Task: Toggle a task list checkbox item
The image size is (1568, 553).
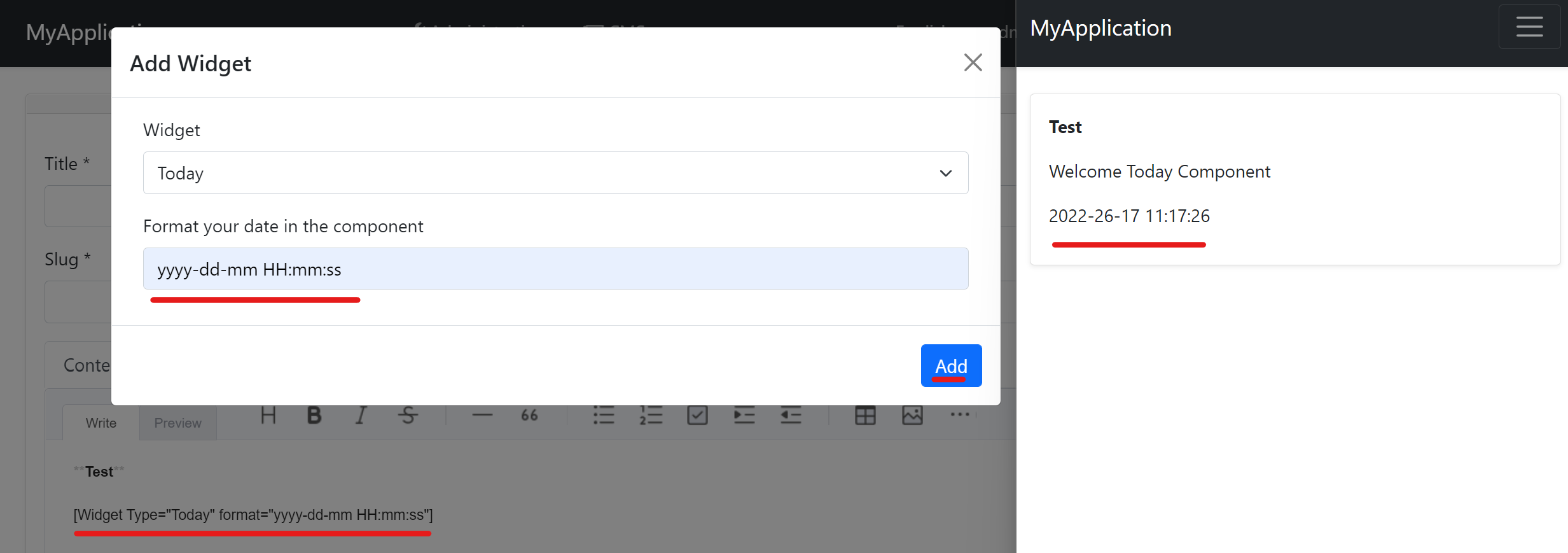Action: pos(697,415)
